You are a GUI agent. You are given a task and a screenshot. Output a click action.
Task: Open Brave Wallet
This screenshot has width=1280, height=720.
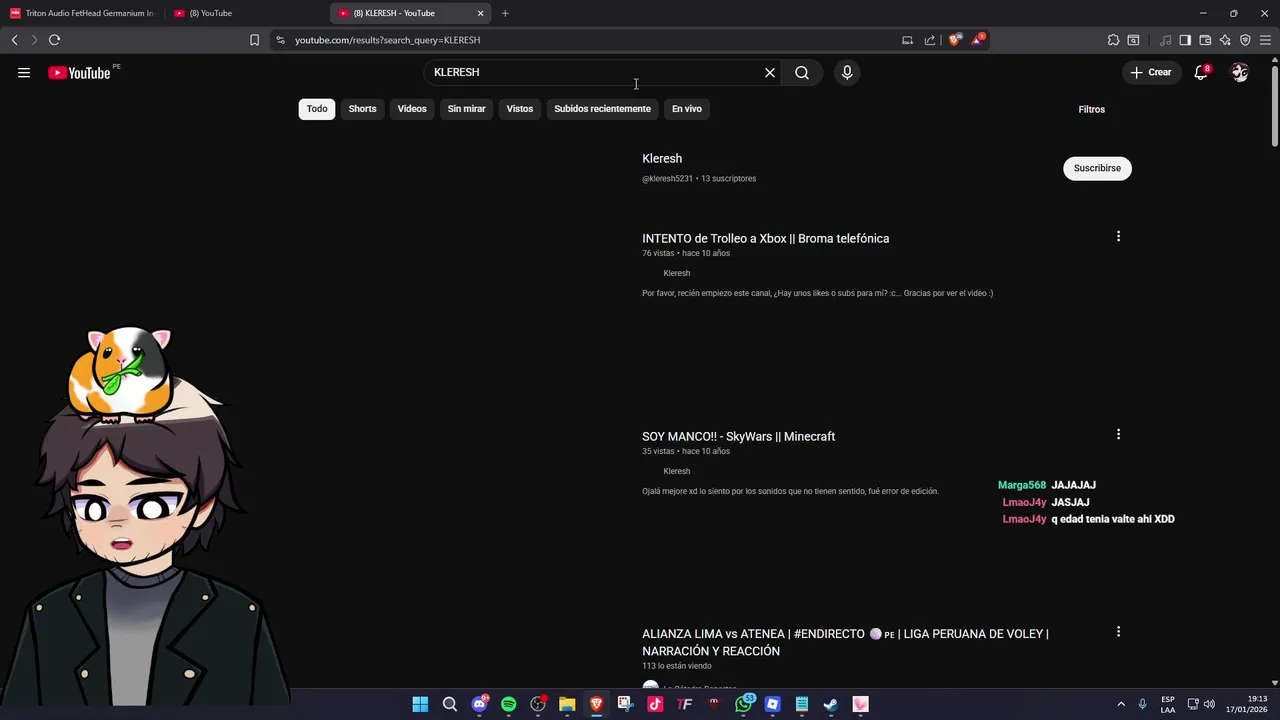click(x=1205, y=40)
